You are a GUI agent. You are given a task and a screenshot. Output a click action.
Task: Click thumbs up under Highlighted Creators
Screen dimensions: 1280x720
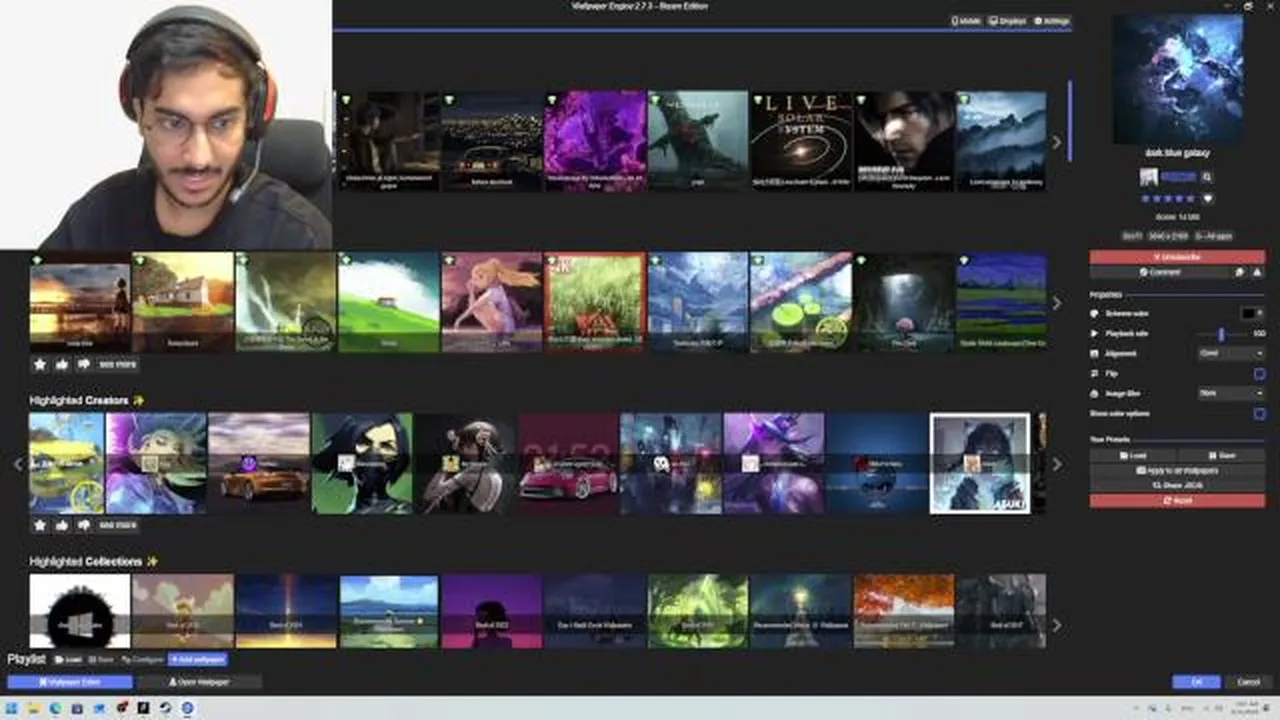click(62, 525)
